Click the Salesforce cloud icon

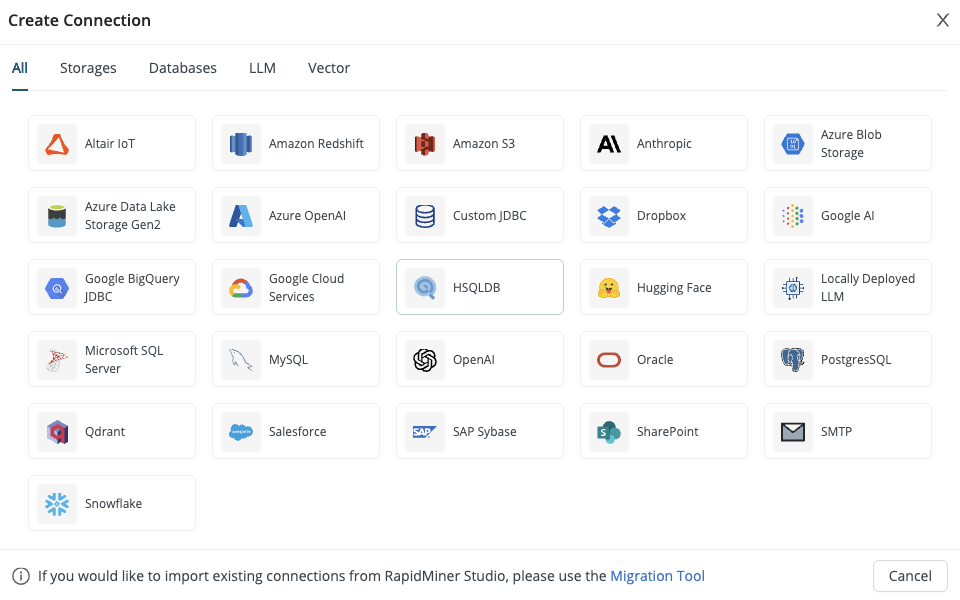(x=241, y=432)
